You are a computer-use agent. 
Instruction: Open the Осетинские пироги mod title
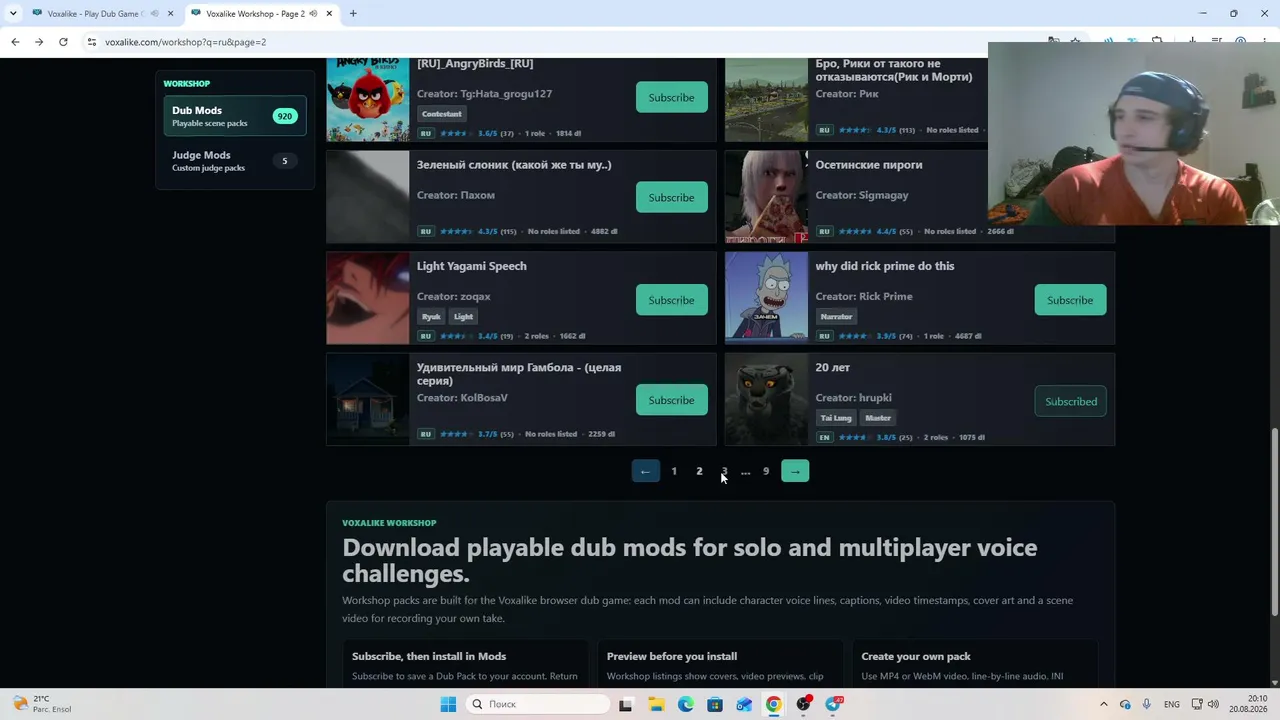pos(868,165)
